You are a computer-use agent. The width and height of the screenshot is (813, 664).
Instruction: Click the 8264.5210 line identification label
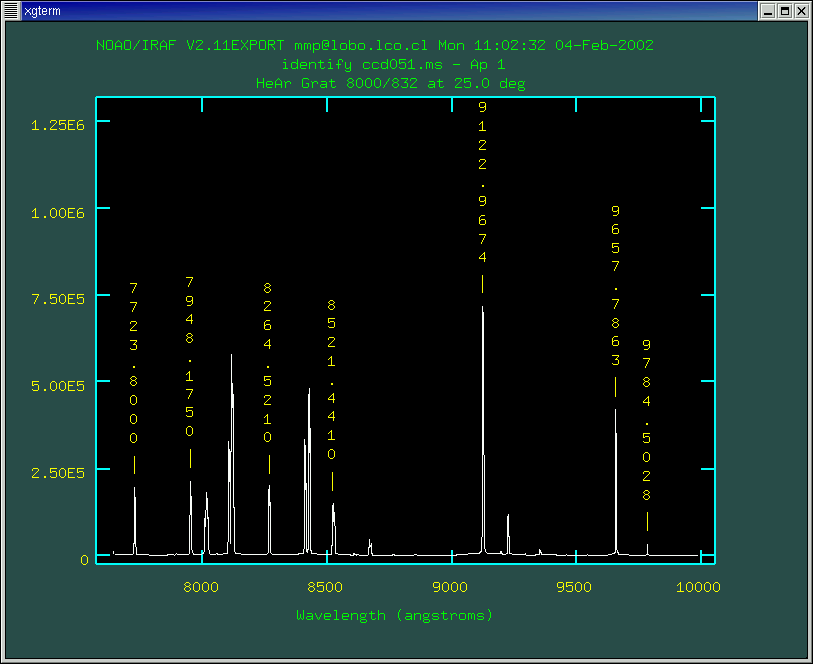268,362
